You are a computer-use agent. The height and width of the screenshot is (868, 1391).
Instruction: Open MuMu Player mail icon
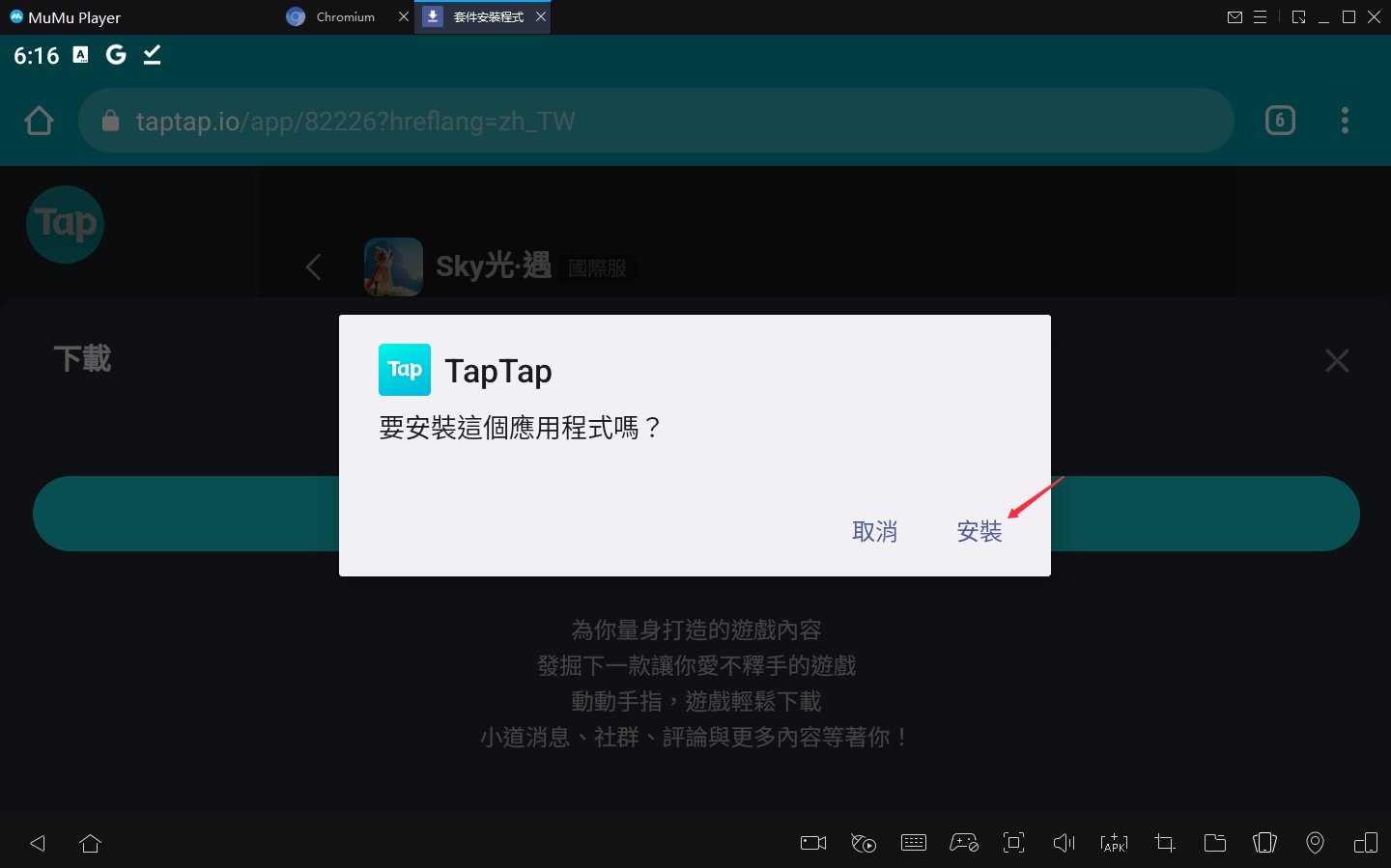point(1235,17)
